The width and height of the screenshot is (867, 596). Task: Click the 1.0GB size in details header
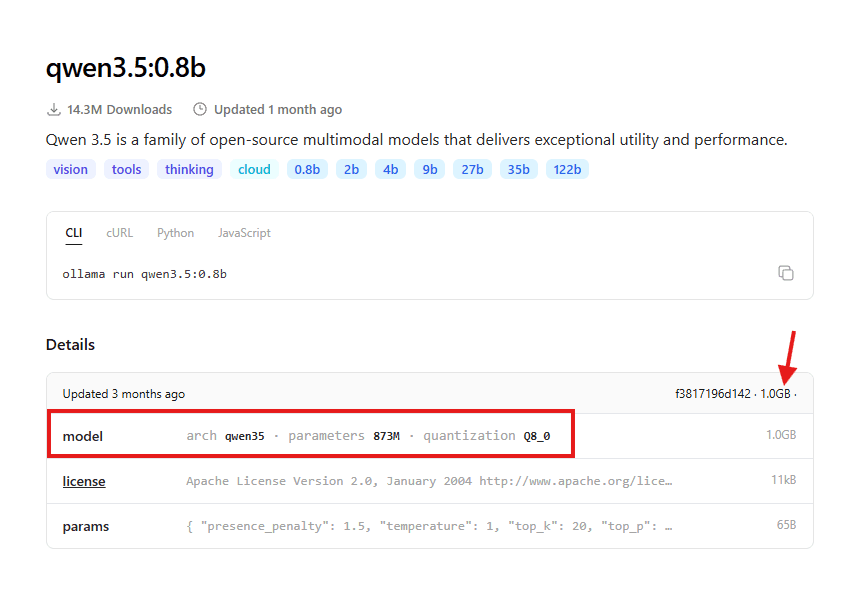(775, 394)
